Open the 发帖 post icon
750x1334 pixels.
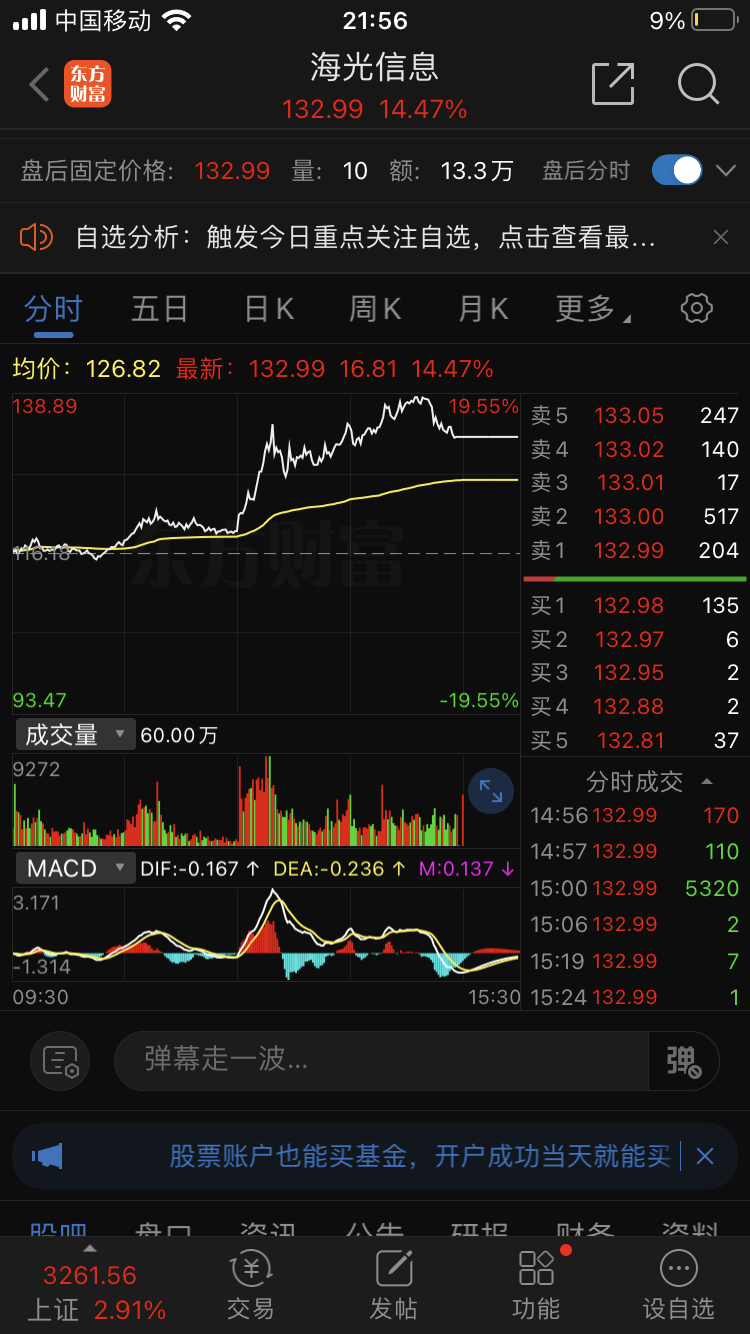pos(394,1286)
